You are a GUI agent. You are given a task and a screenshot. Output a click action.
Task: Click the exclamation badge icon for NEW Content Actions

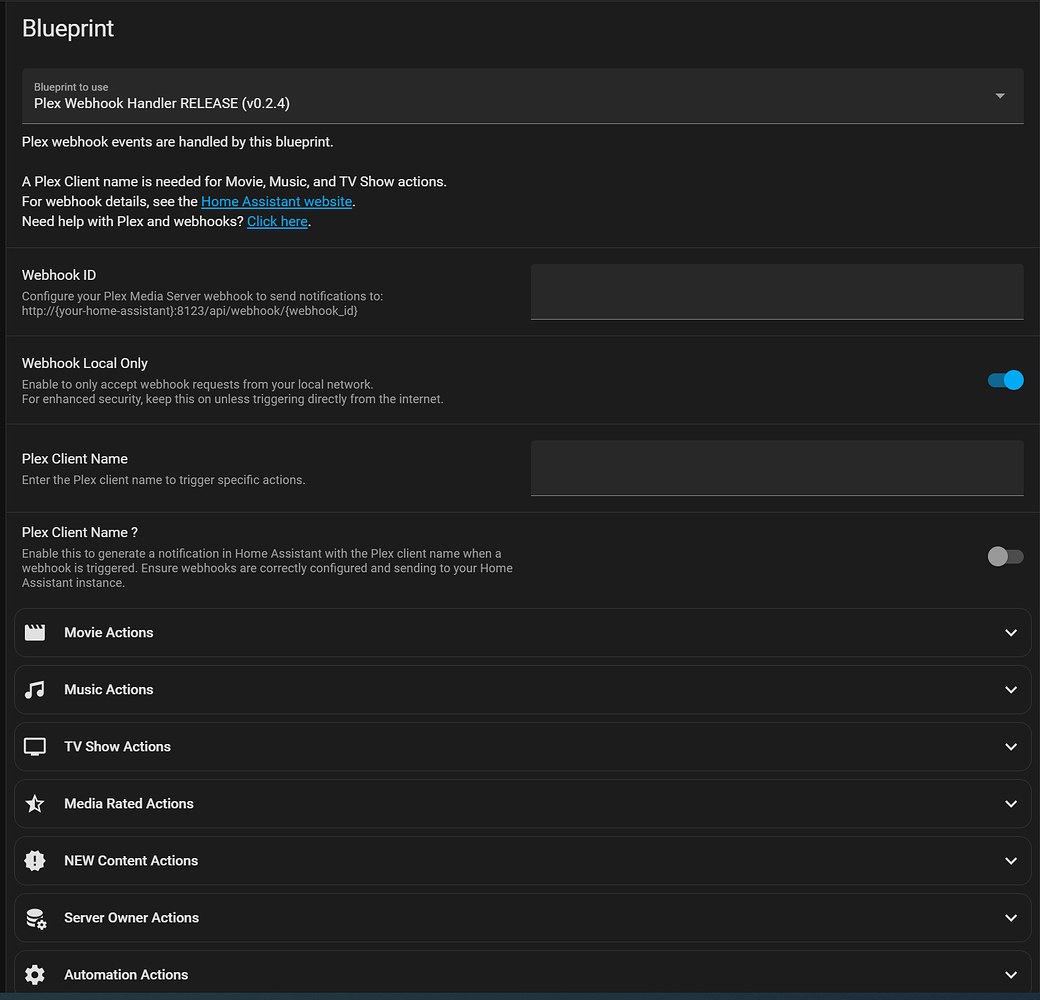pos(35,860)
